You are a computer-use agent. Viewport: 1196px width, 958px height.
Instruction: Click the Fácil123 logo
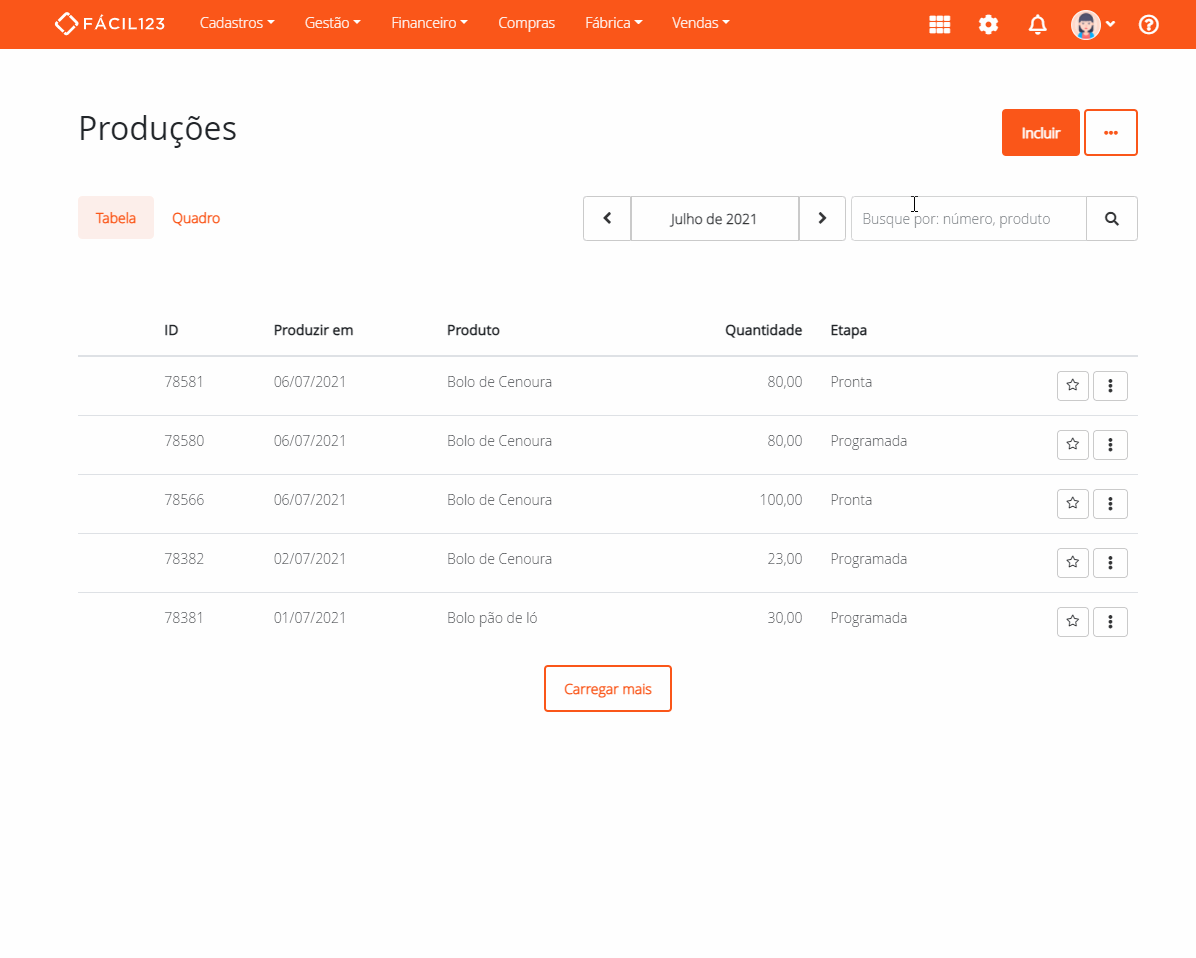[110, 23]
